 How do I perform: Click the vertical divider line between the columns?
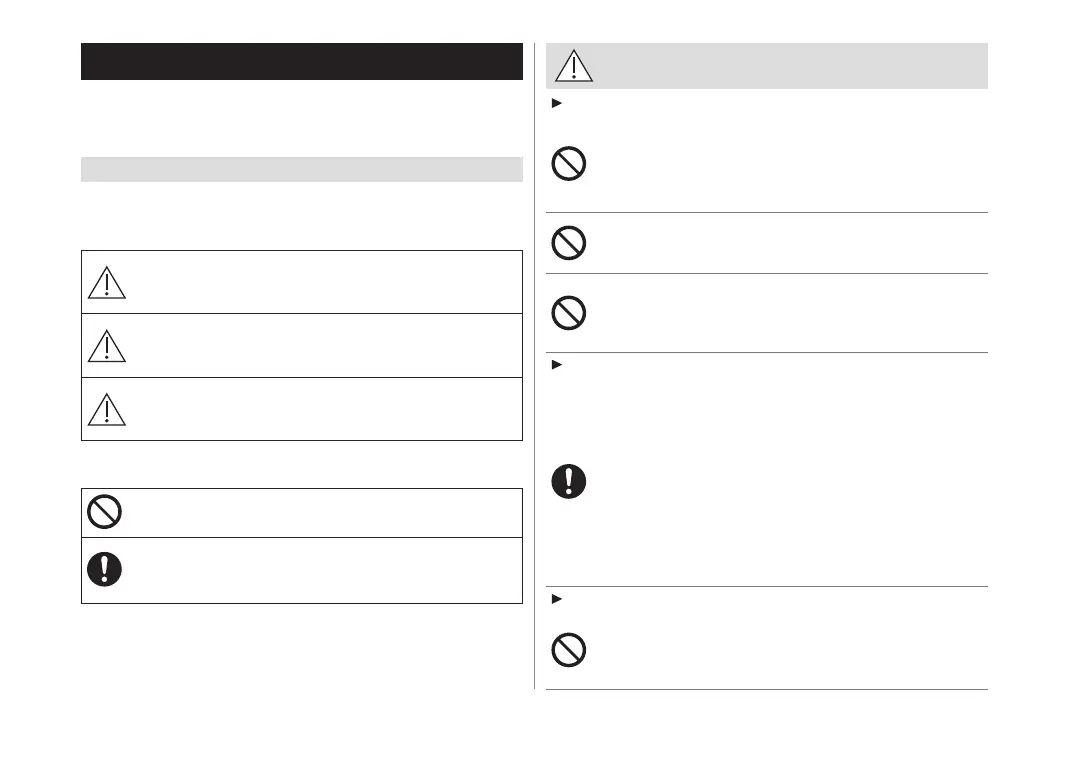pyautogui.click(x=535, y=400)
